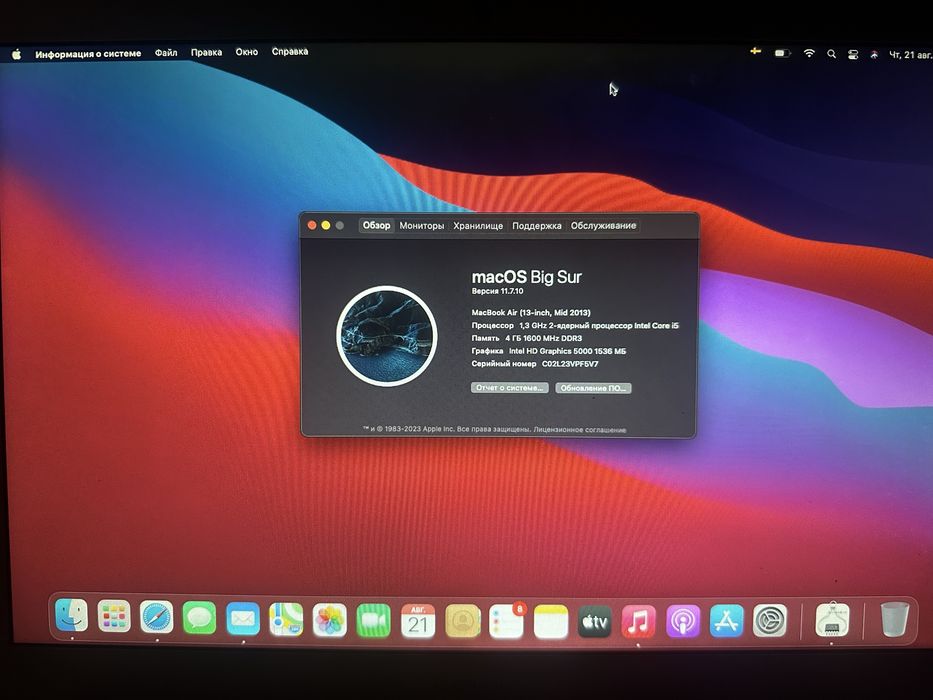
Task: Open Contacts app in the Dock
Action: tap(462, 621)
